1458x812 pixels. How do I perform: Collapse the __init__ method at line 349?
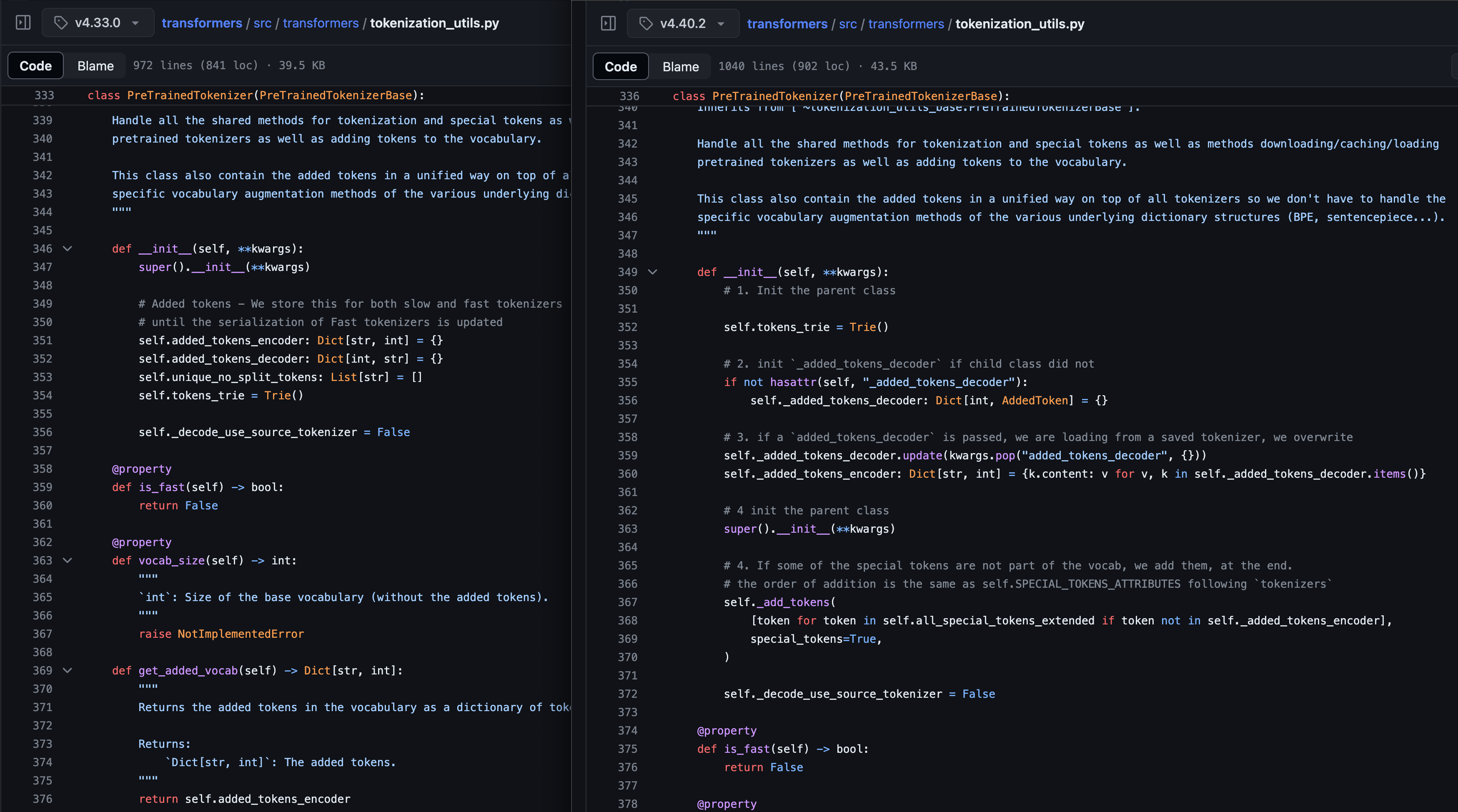[x=653, y=272]
